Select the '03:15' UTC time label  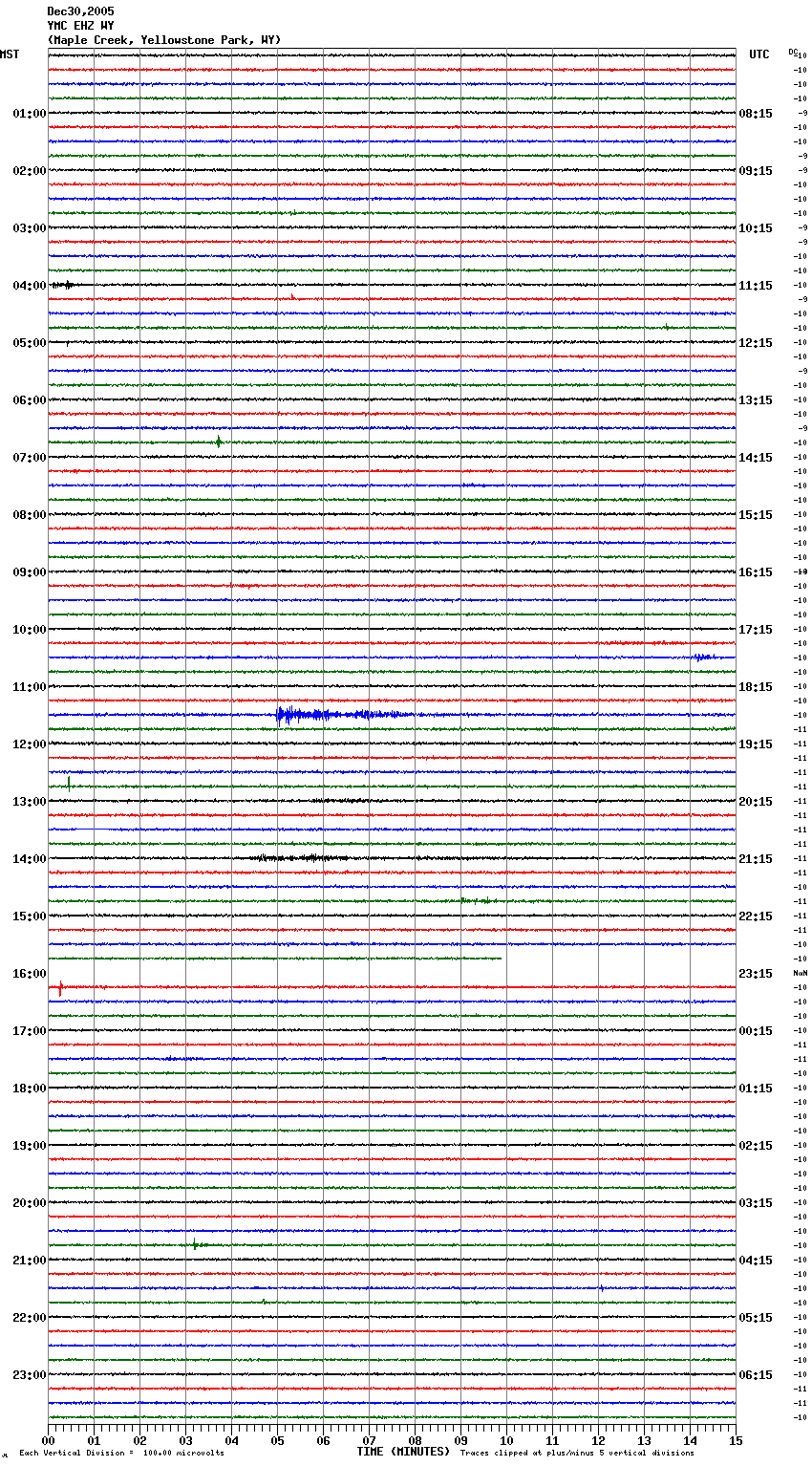click(756, 1203)
